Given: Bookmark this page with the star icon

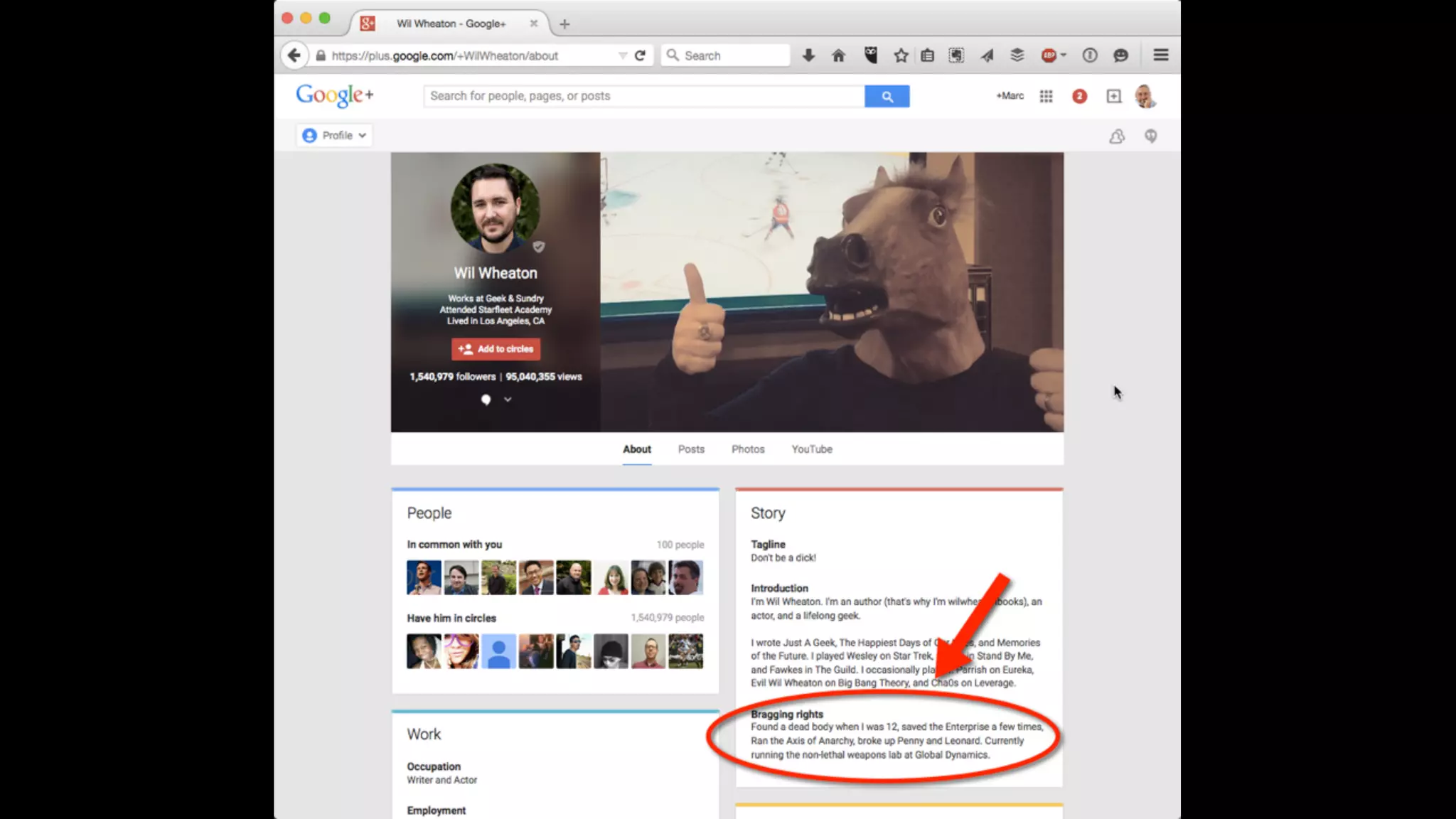Looking at the screenshot, I should point(901,55).
